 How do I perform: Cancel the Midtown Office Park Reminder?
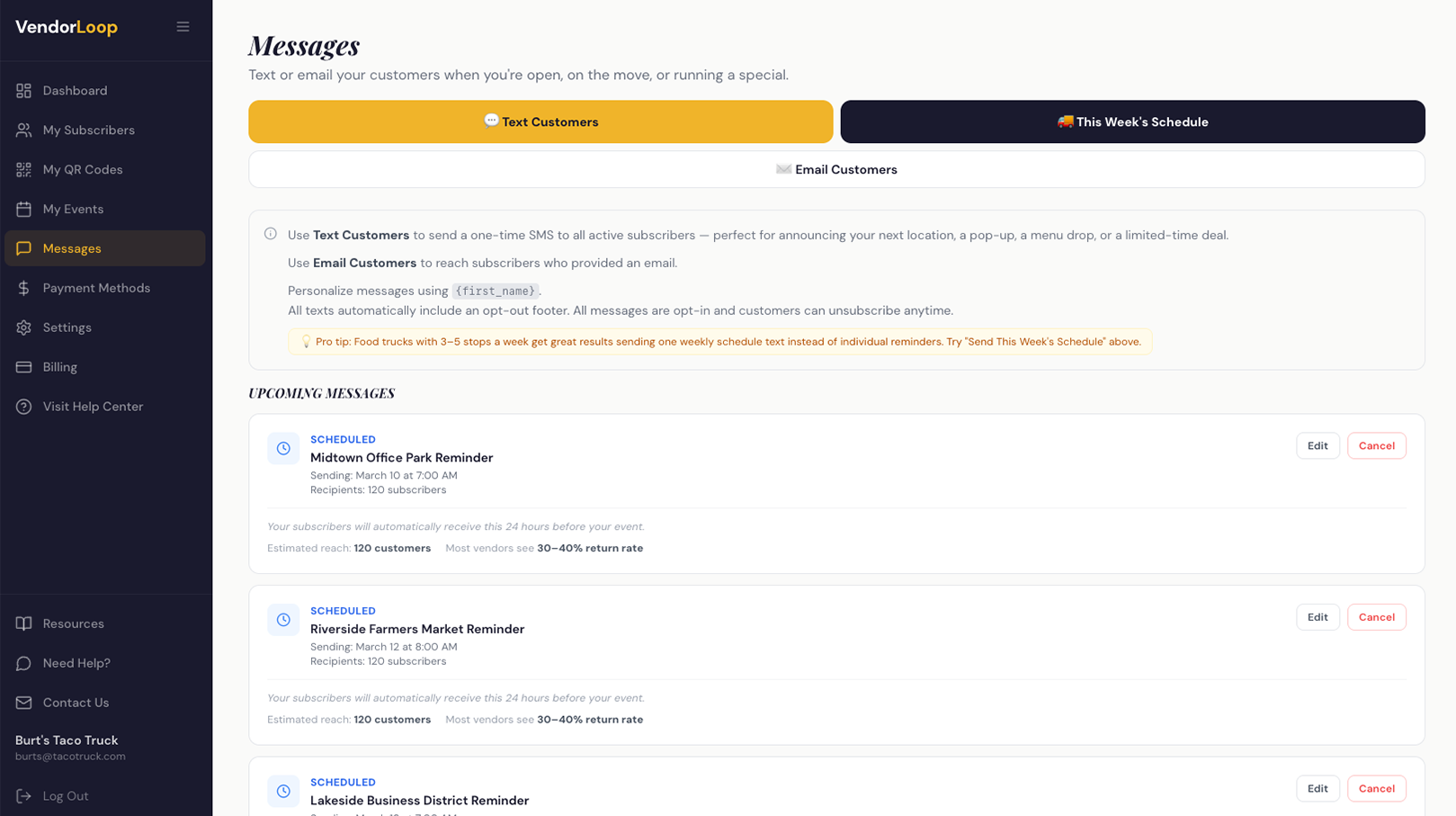1376,446
